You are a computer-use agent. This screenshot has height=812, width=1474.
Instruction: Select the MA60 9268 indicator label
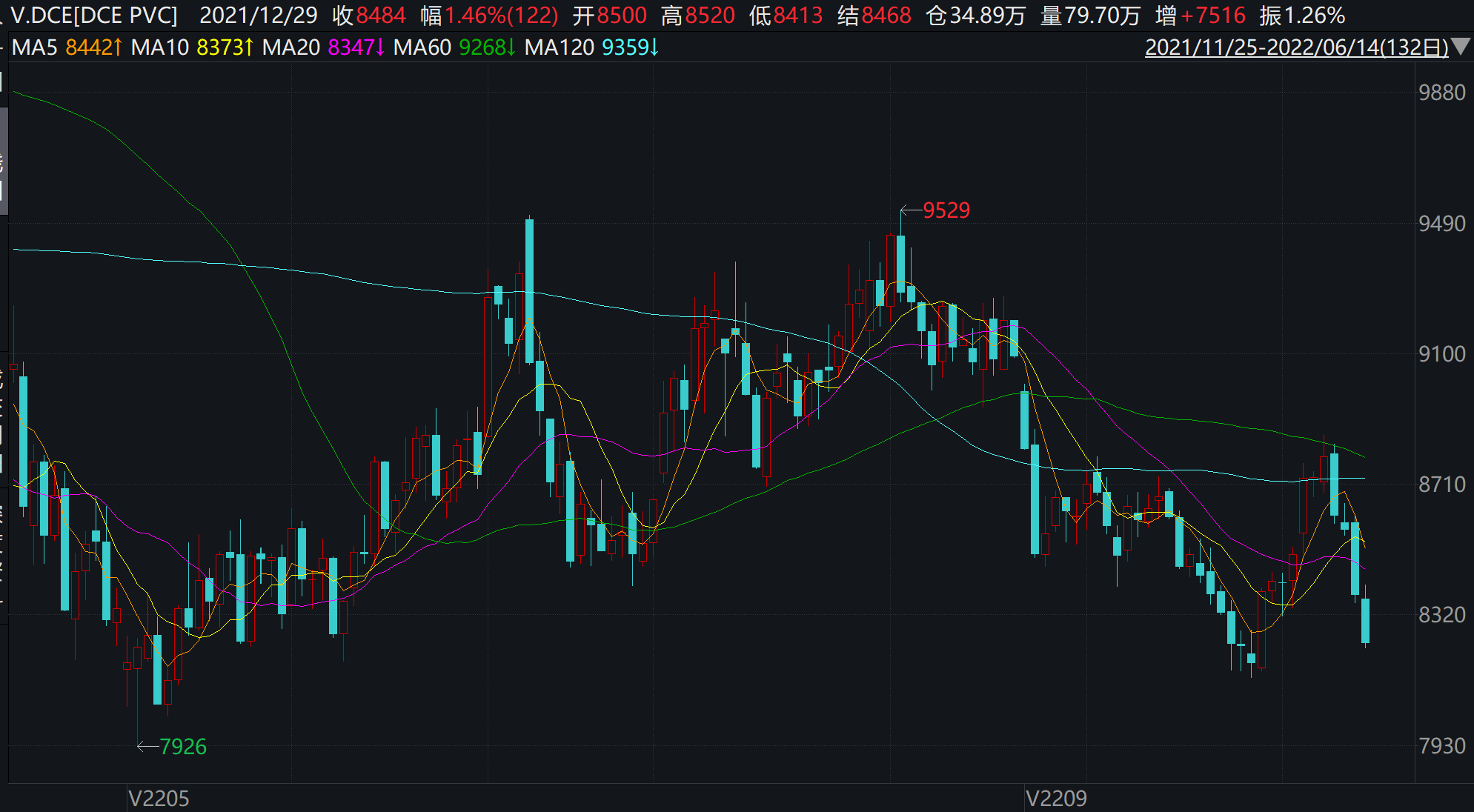(x=454, y=47)
